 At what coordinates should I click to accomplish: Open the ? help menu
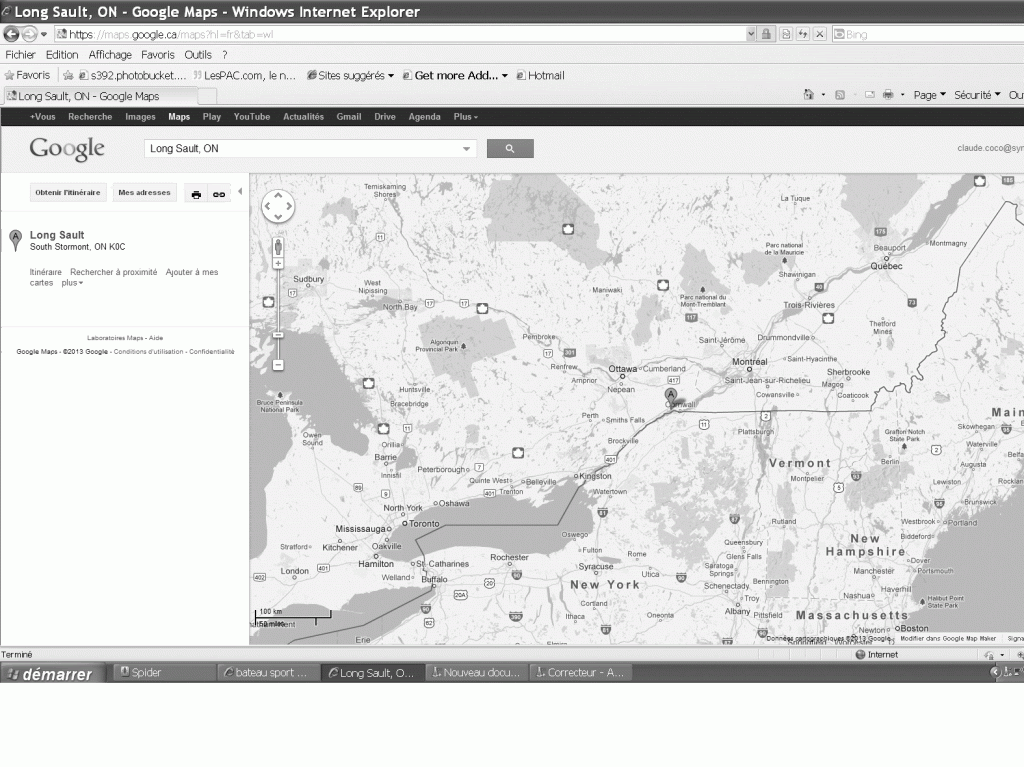pyautogui.click(x=225, y=55)
